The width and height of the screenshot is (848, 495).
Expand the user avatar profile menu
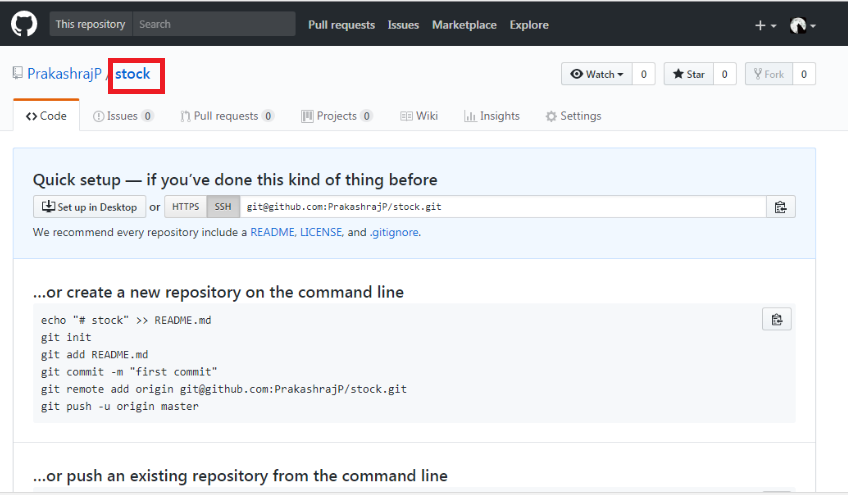tap(802, 25)
